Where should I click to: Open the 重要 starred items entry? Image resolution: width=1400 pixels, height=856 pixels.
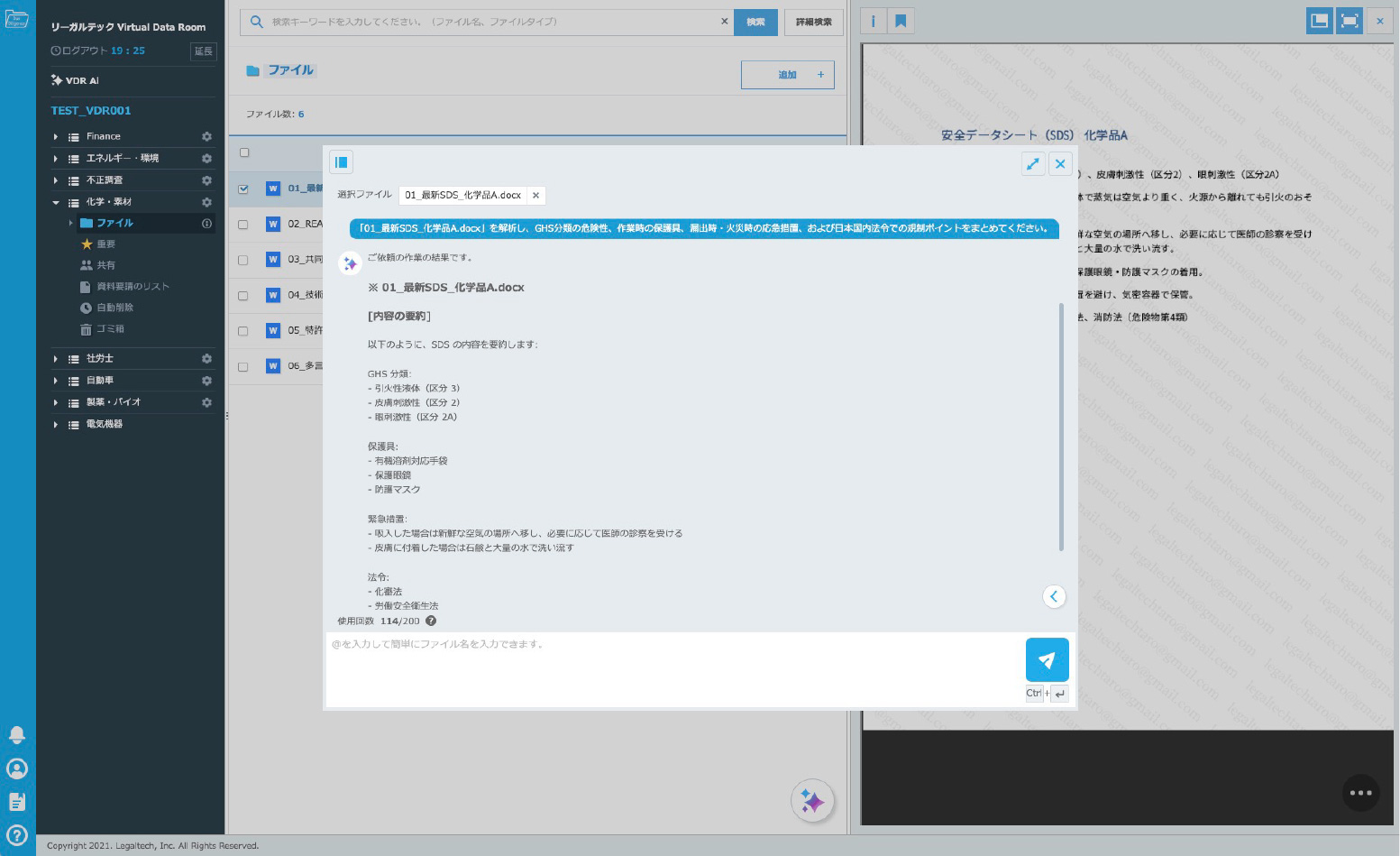click(x=105, y=244)
